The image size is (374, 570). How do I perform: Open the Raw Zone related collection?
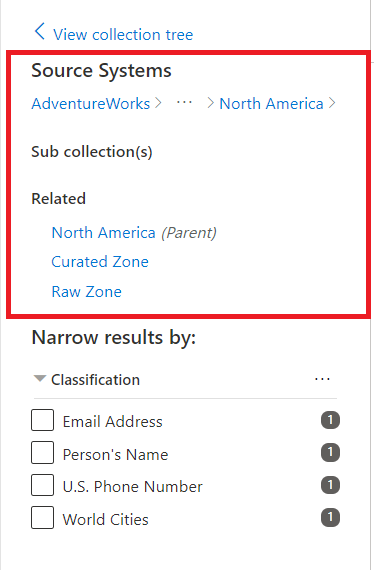[87, 292]
